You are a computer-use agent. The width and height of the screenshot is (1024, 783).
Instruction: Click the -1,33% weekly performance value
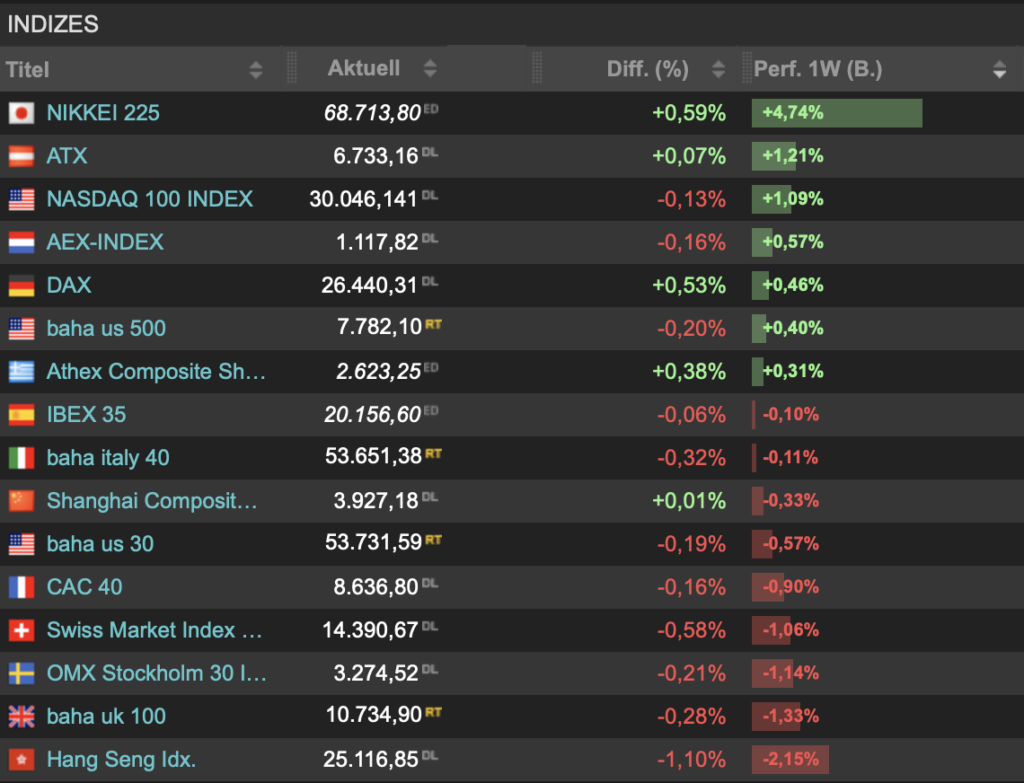coord(791,716)
